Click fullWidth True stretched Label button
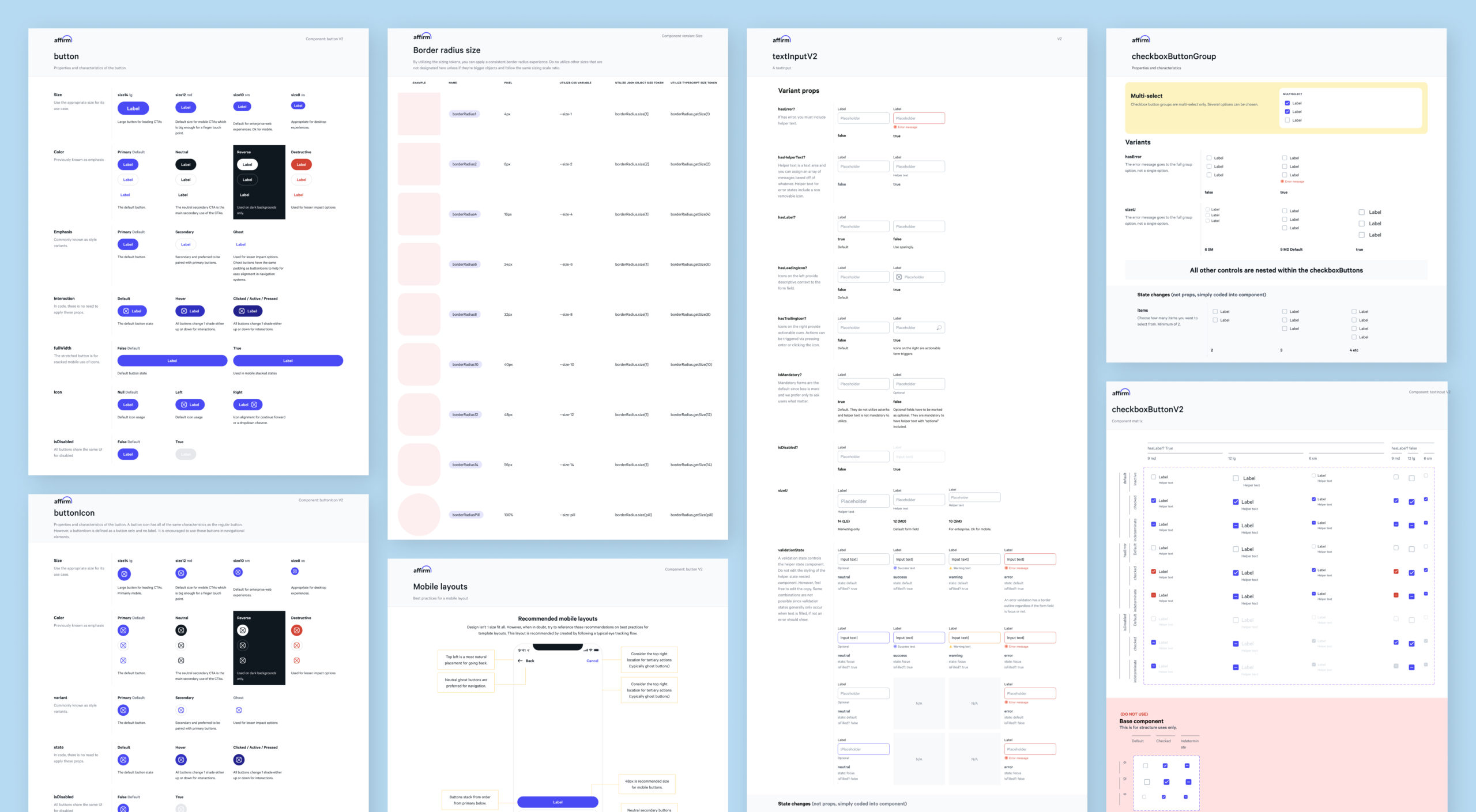1476x812 pixels. coord(288,361)
